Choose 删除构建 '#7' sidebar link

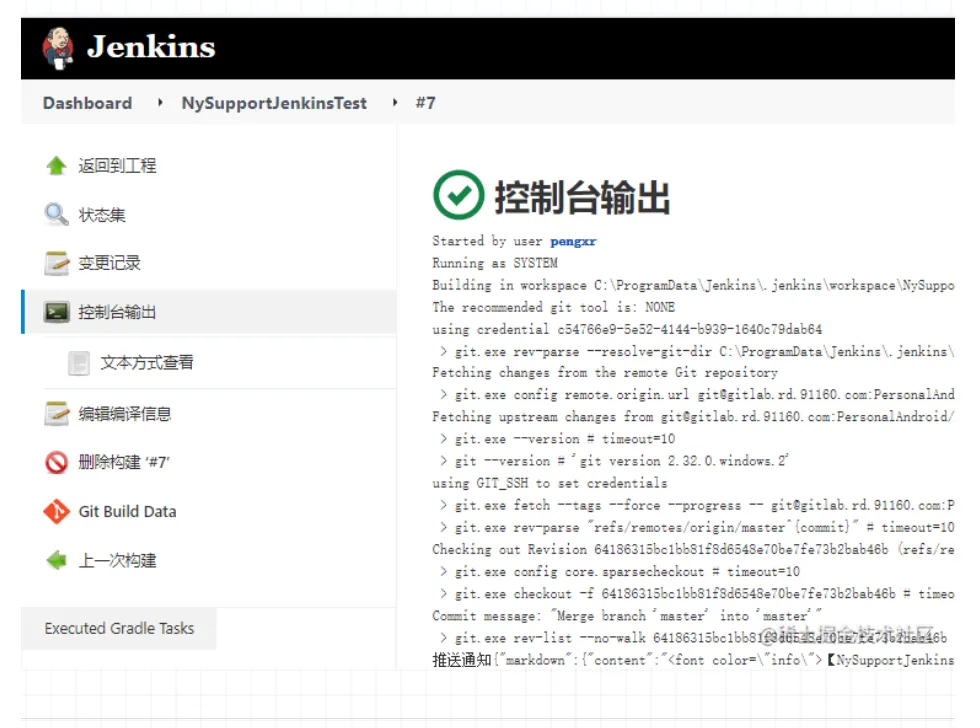click(124, 462)
